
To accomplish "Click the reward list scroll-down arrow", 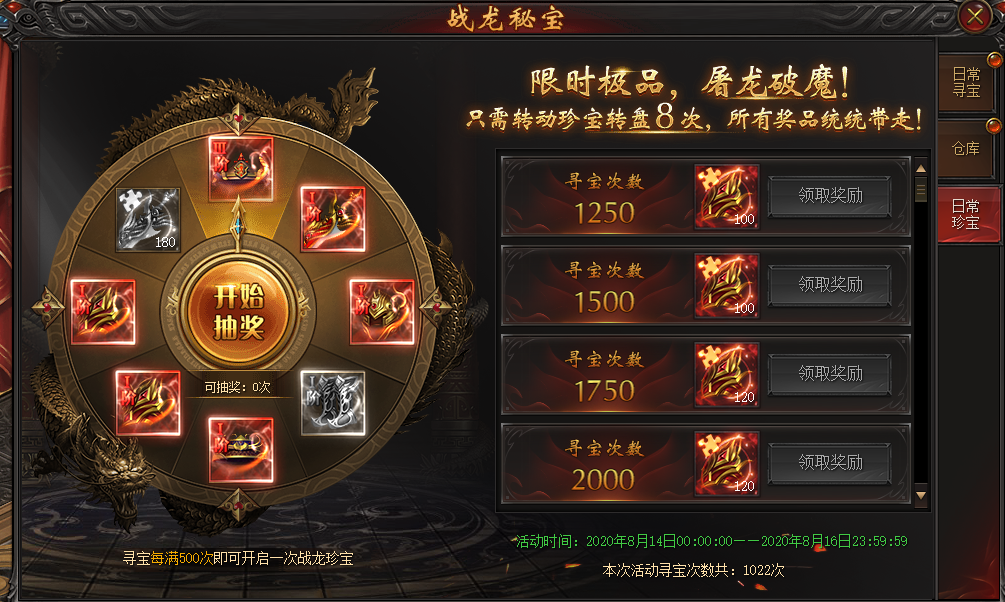I will (x=921, y=496).
